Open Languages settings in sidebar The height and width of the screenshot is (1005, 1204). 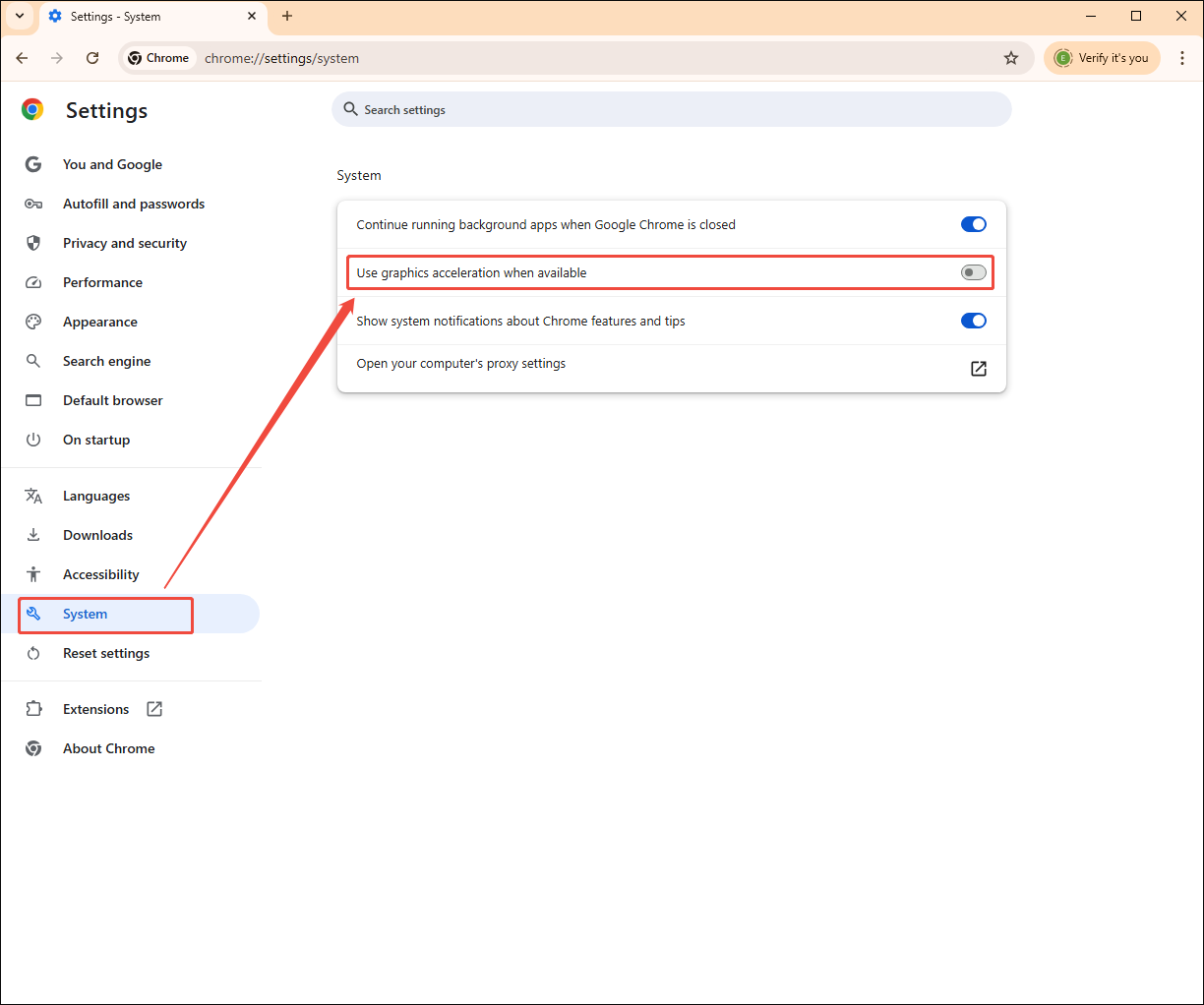coord(96,496)
